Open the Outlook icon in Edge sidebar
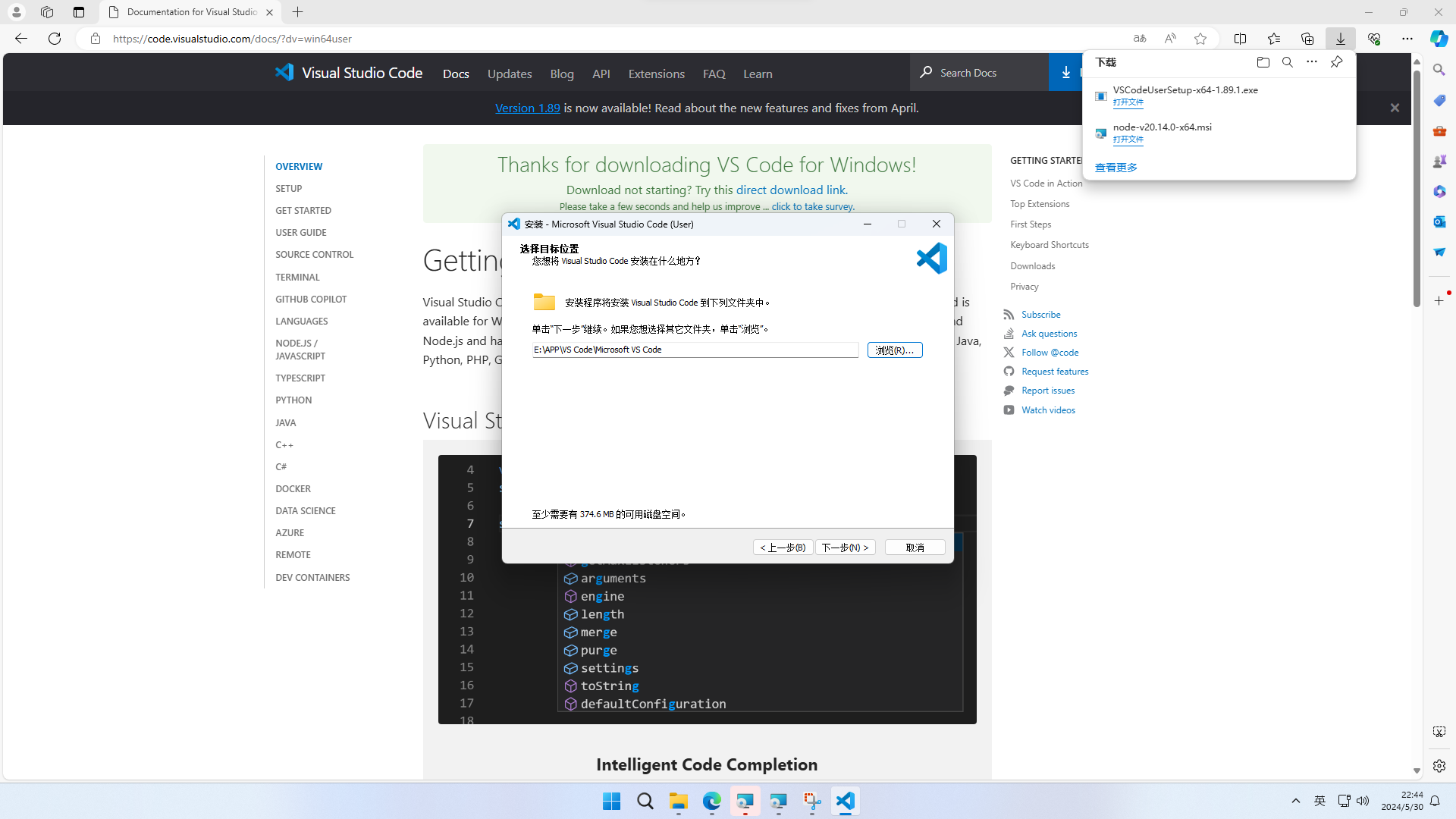 (x=1439, y=221)
